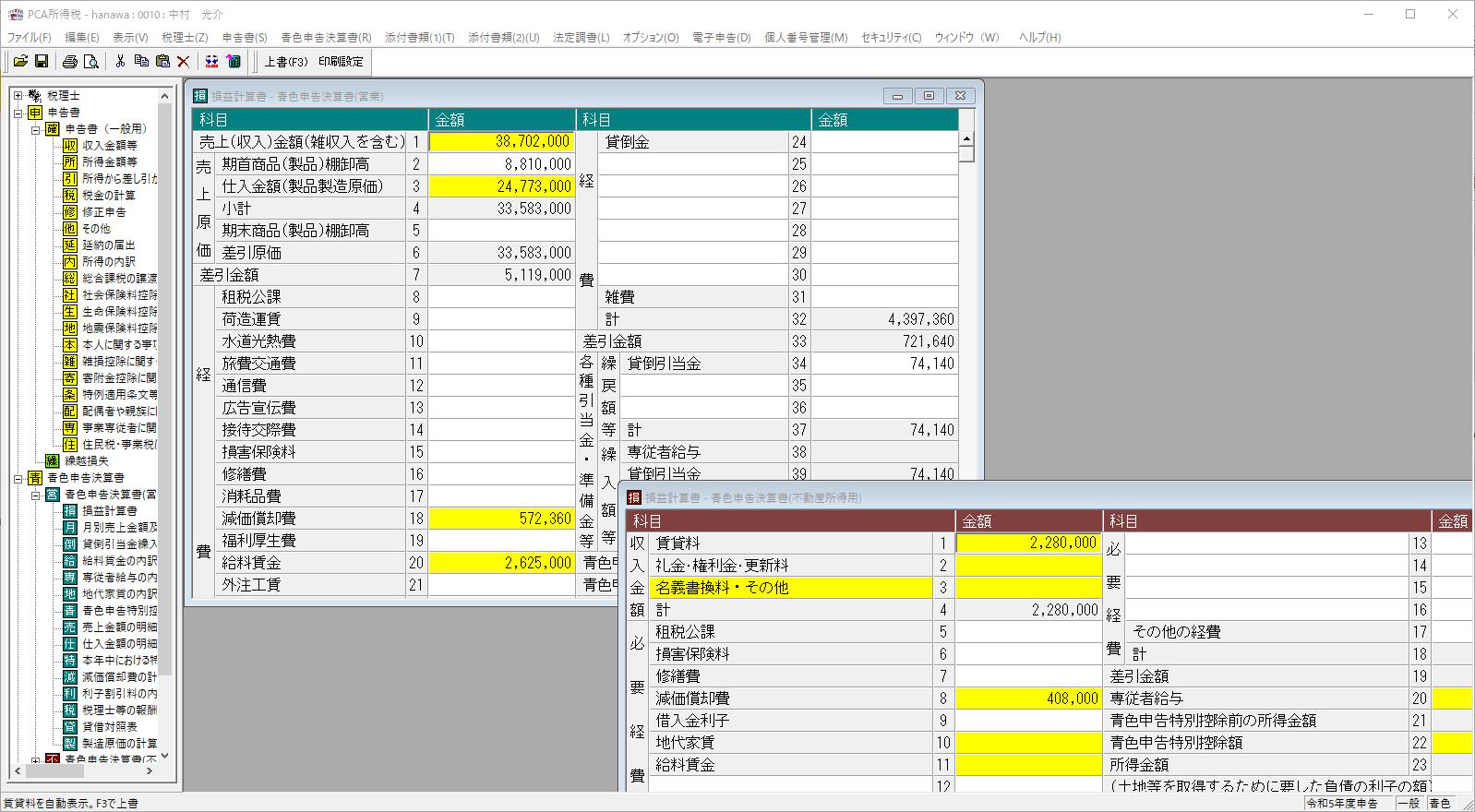The image size is (1475, 812).
Task: Expand the 税理士 tree node
Action: (x=18, y=95)
